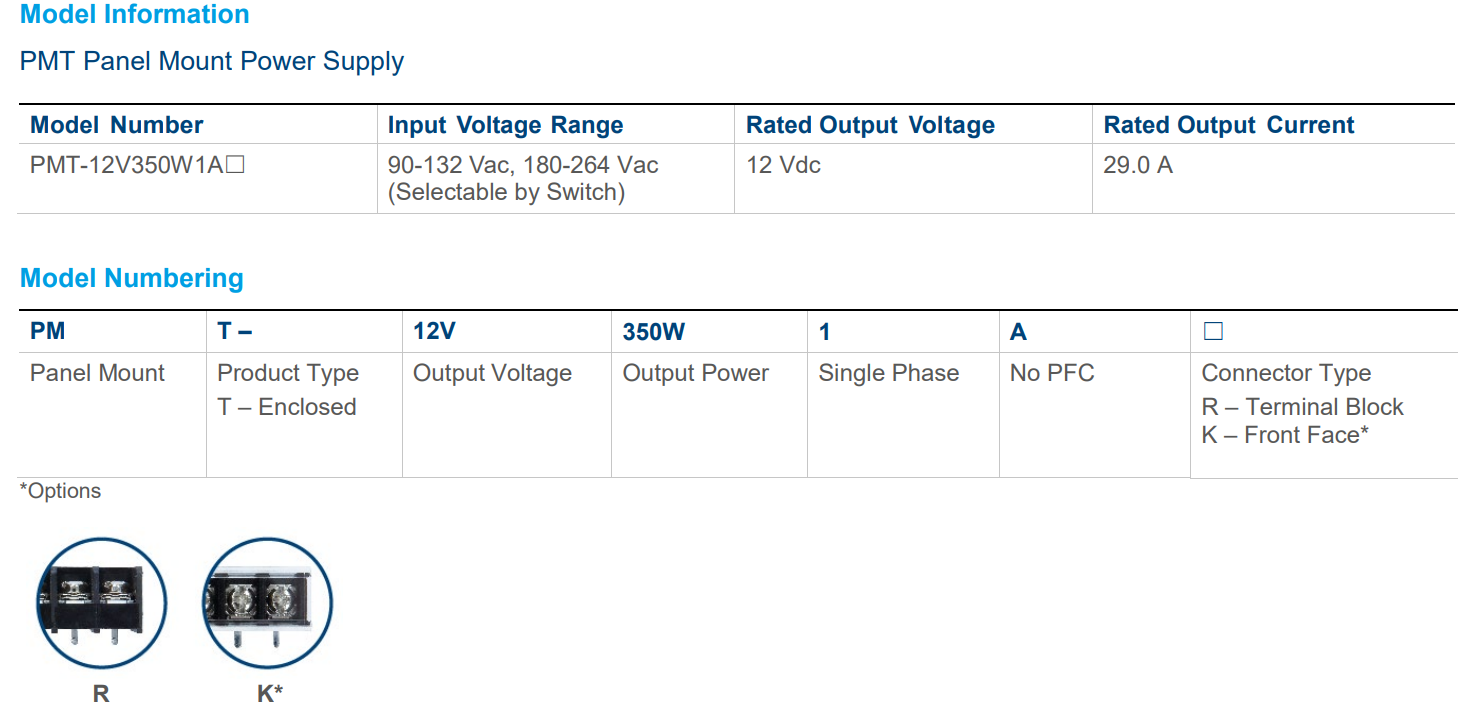Screen dimensions: 1474x703
Task: Click the "*Options" footnote text
Action: (x=61, y=491)
